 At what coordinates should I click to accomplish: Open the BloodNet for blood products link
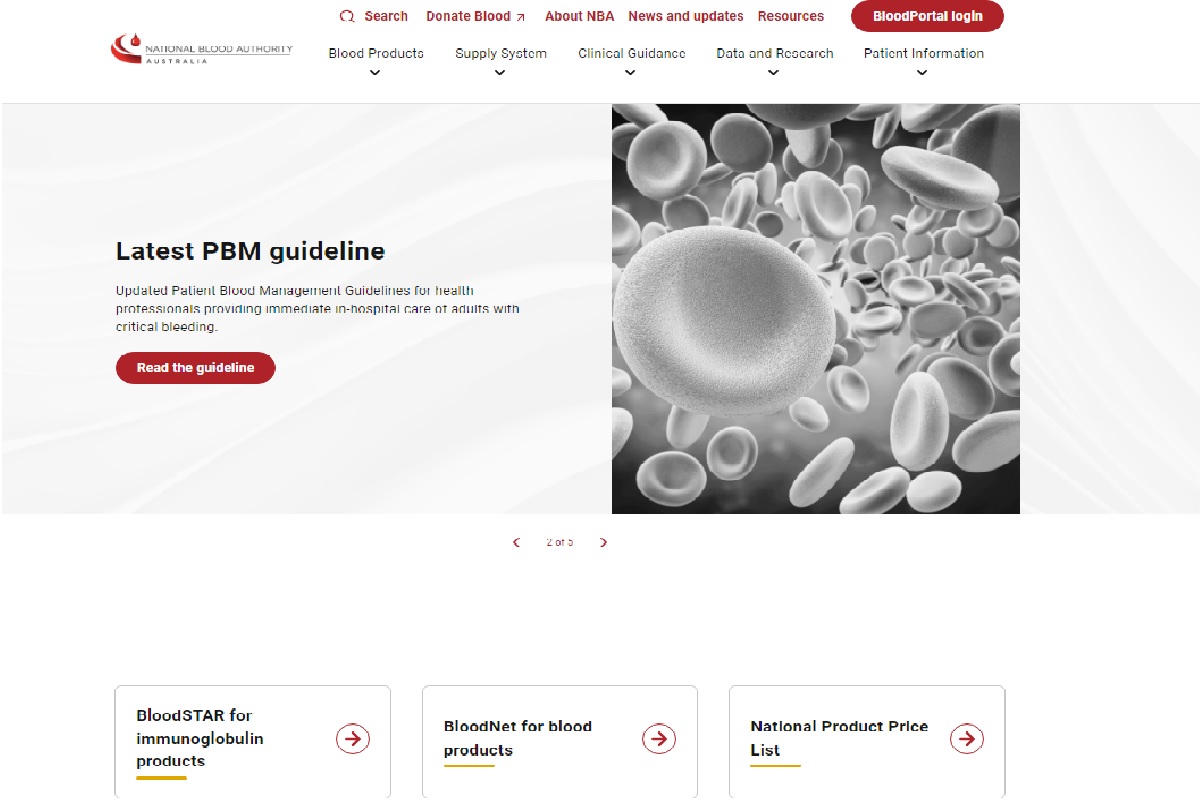(x=518, y=738)
